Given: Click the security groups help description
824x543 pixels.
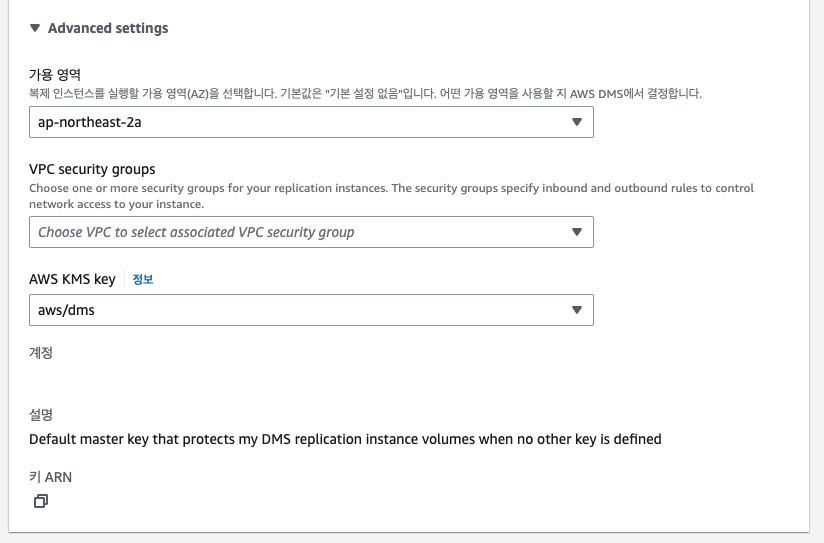Looking at the screenshot, I should (391, 195).
